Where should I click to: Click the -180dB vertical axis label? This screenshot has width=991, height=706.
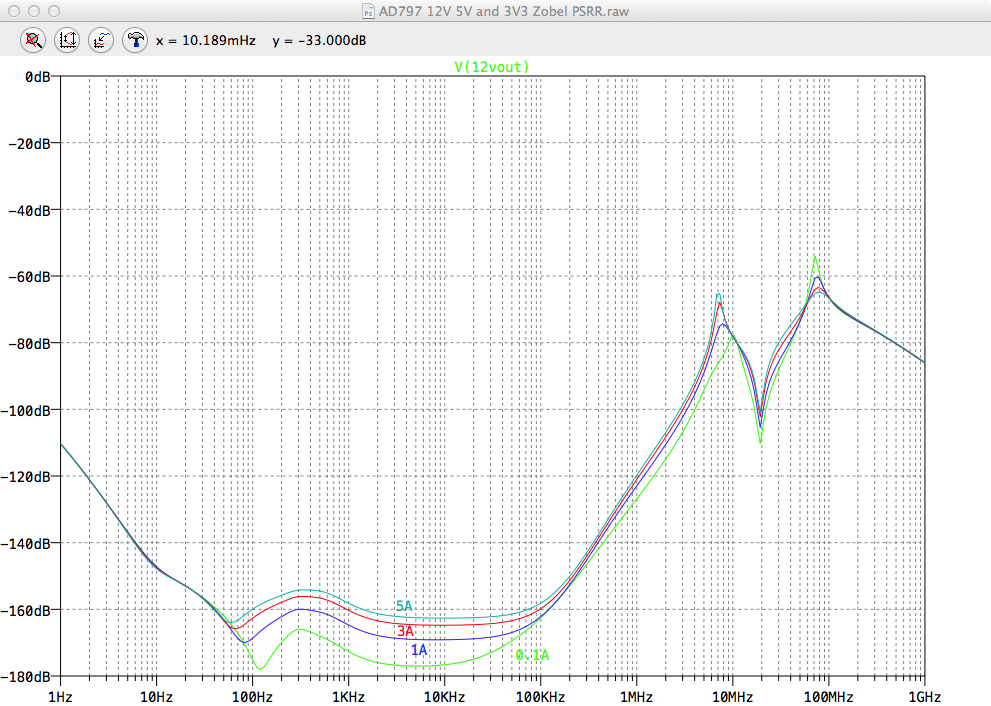click(x=25, y=677)
